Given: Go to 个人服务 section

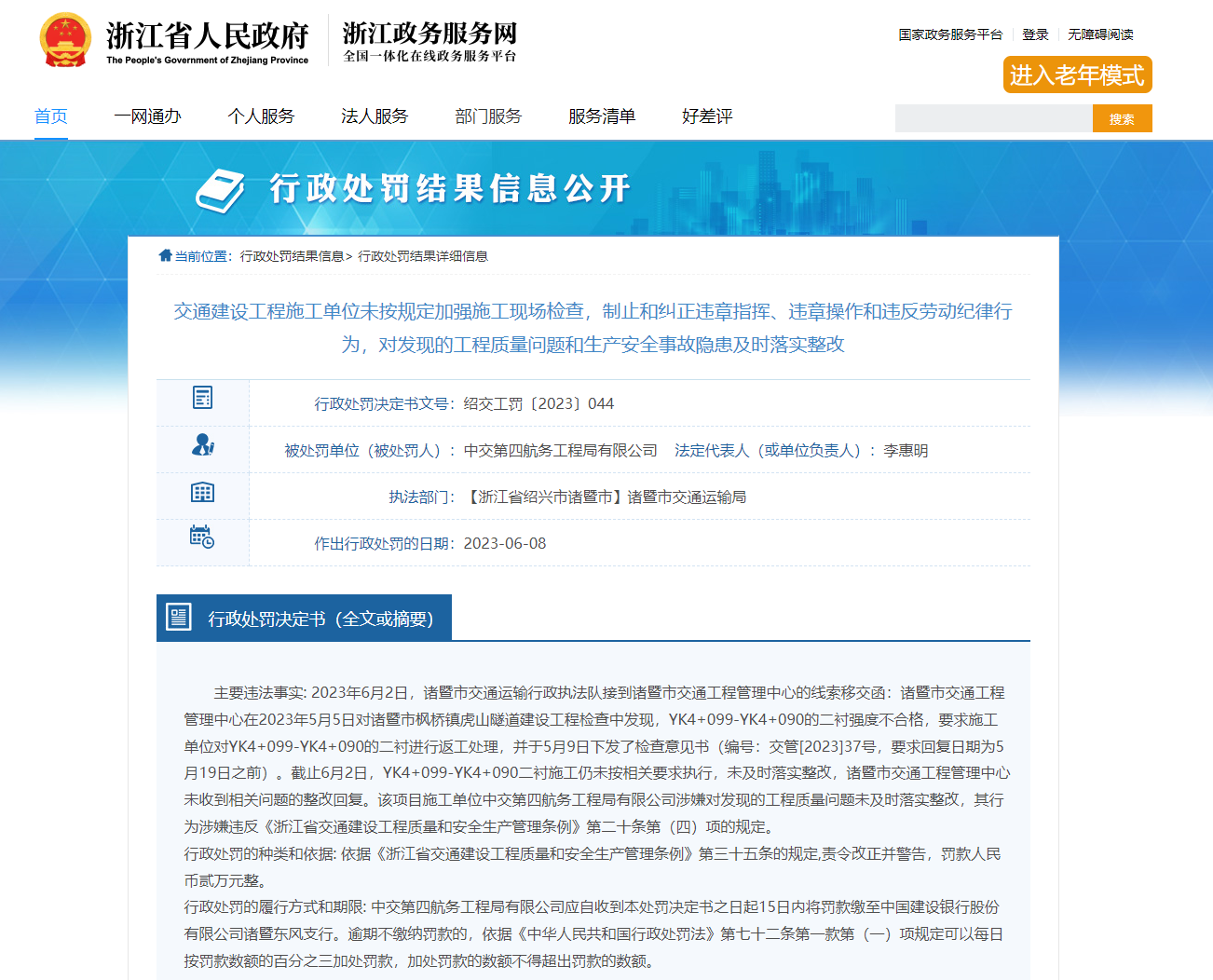Looking at the screenshot, I should tap(261, 116).
